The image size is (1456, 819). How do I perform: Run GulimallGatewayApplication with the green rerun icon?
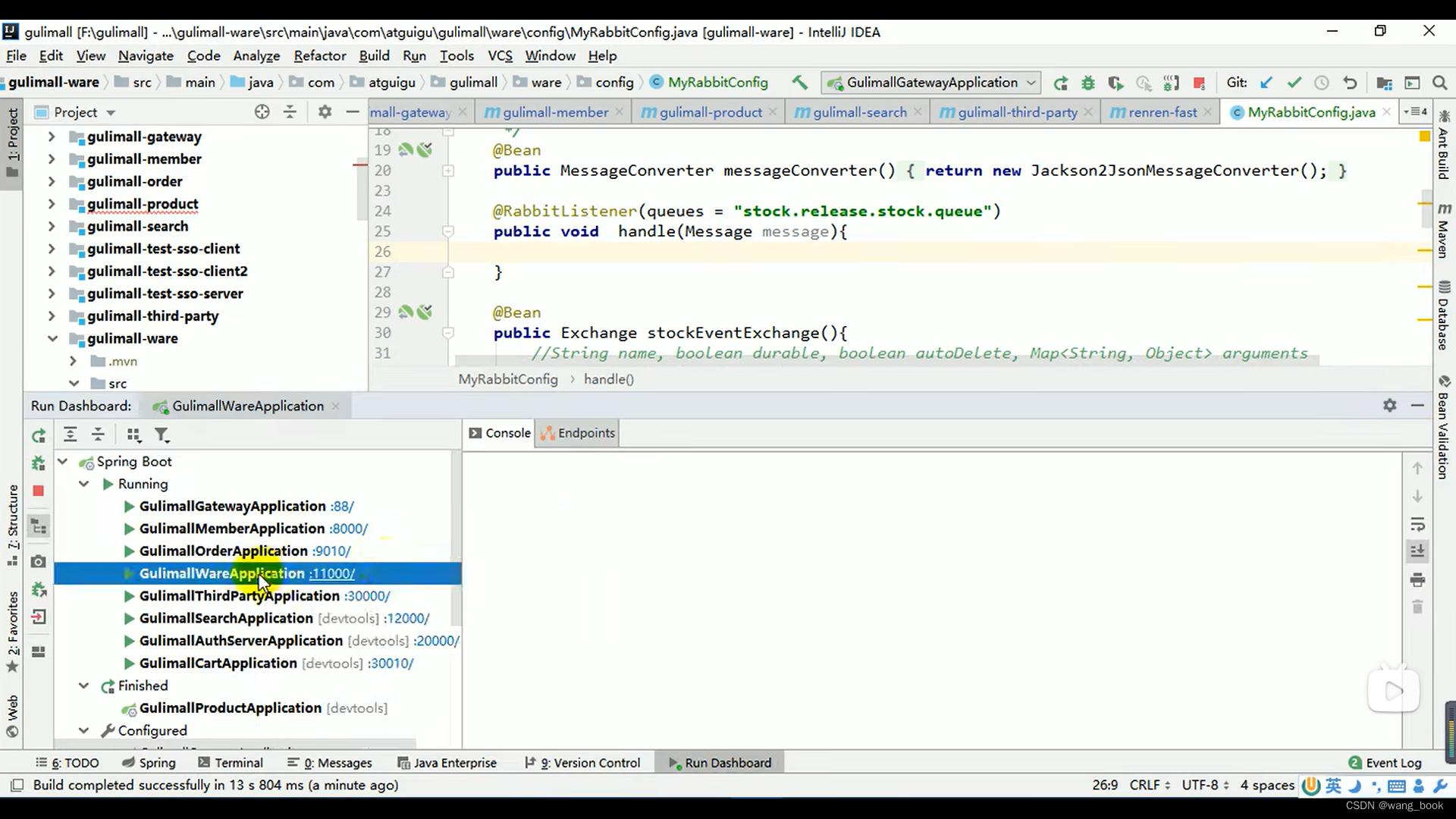(1060, 83)
